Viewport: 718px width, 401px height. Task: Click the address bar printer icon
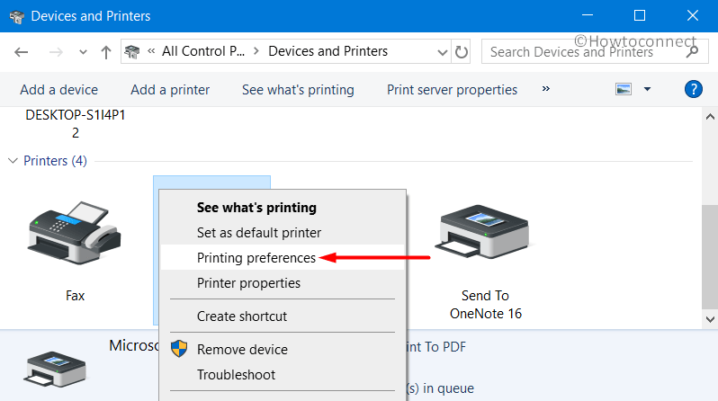tap(132, 51)
